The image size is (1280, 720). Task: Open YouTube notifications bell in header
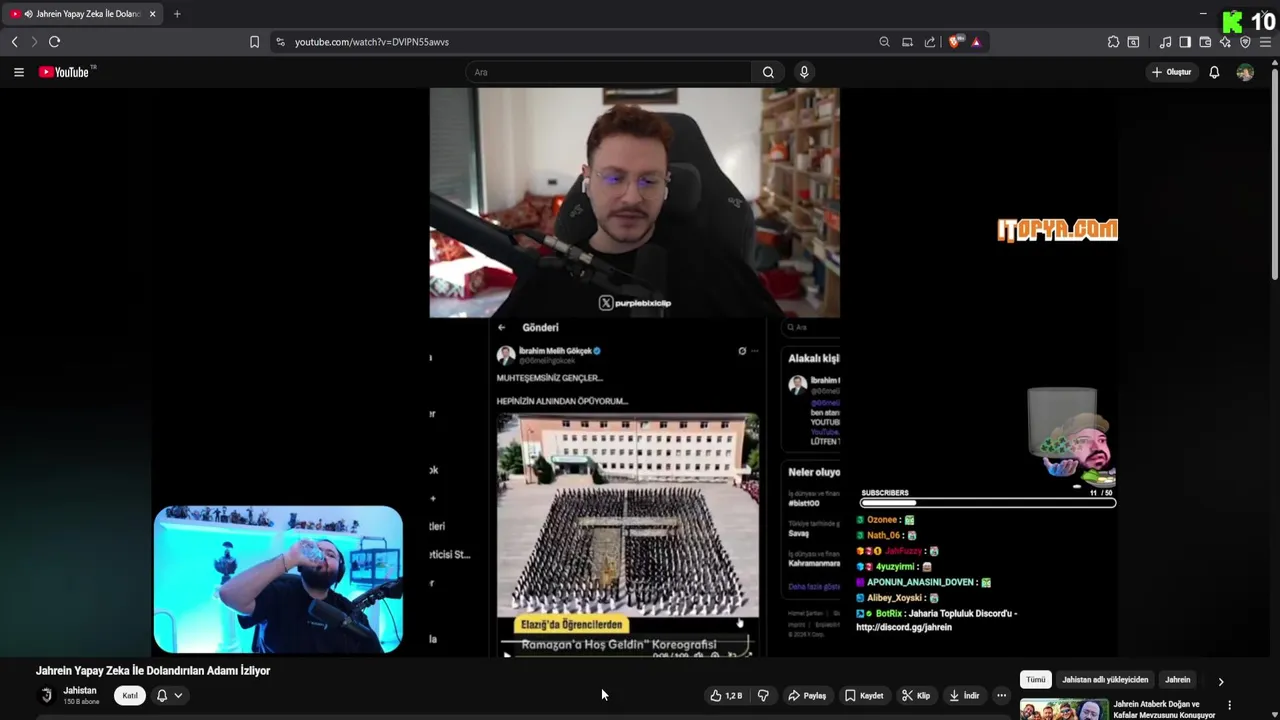[1214, 72]
